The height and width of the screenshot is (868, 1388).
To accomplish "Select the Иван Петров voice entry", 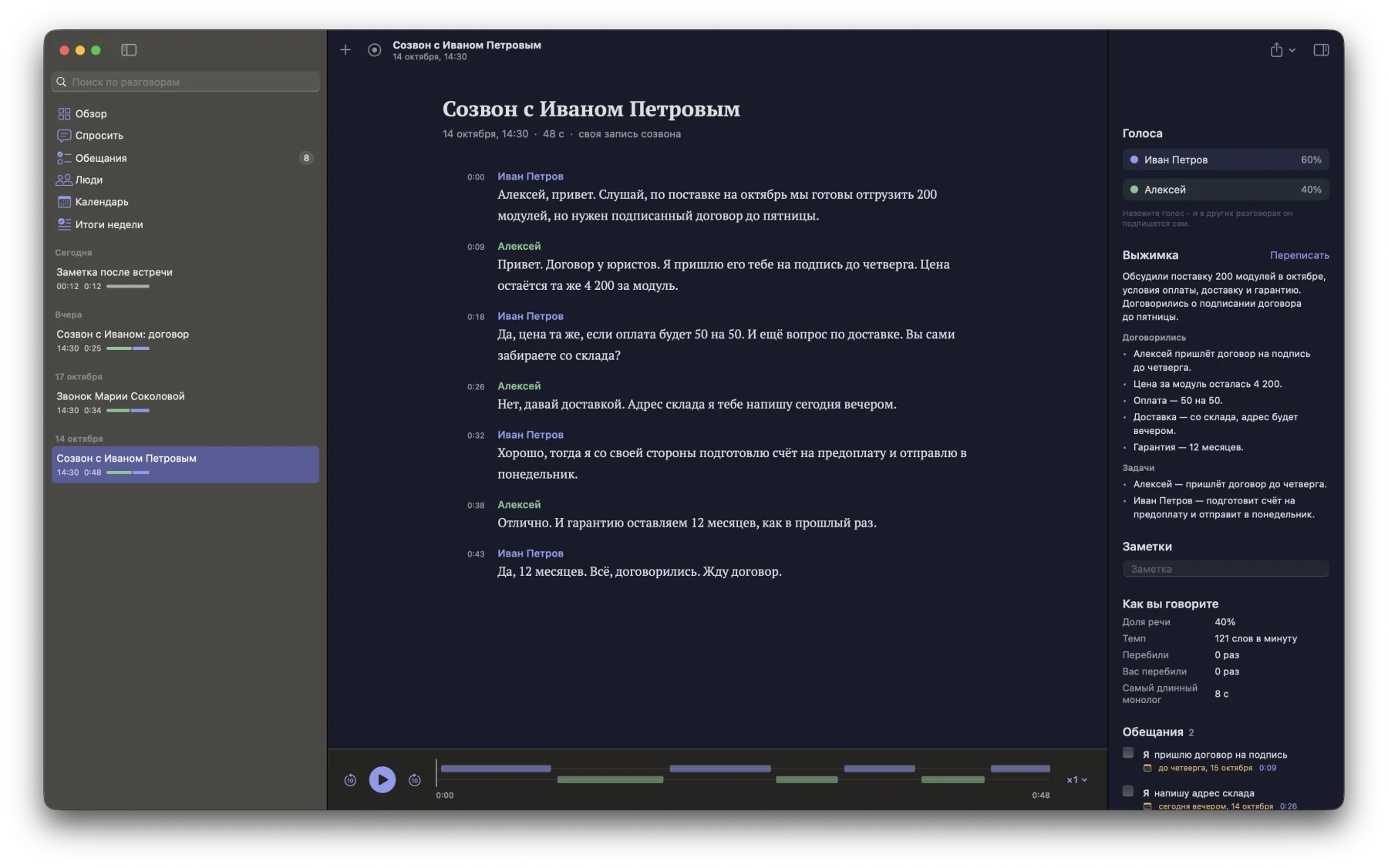I will tap(1225, 160).
